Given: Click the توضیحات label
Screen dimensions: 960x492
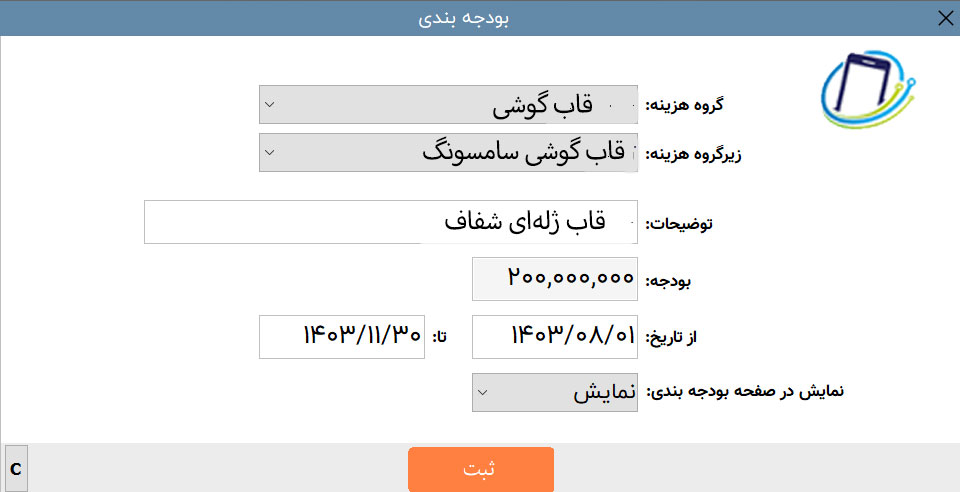Looking at the screenshot, I should click(x=679, y=223).
